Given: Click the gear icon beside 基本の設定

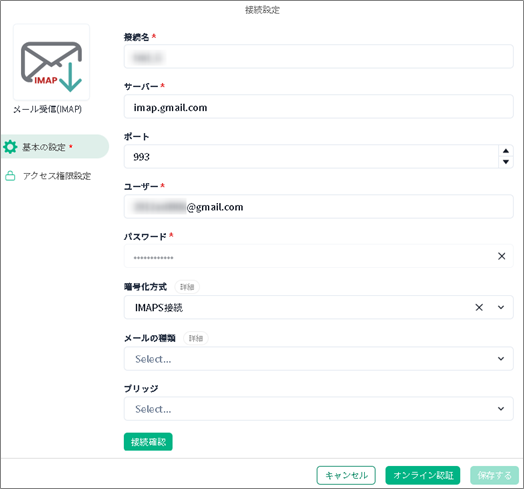Looking at the screenshot, I should [10, 147].
